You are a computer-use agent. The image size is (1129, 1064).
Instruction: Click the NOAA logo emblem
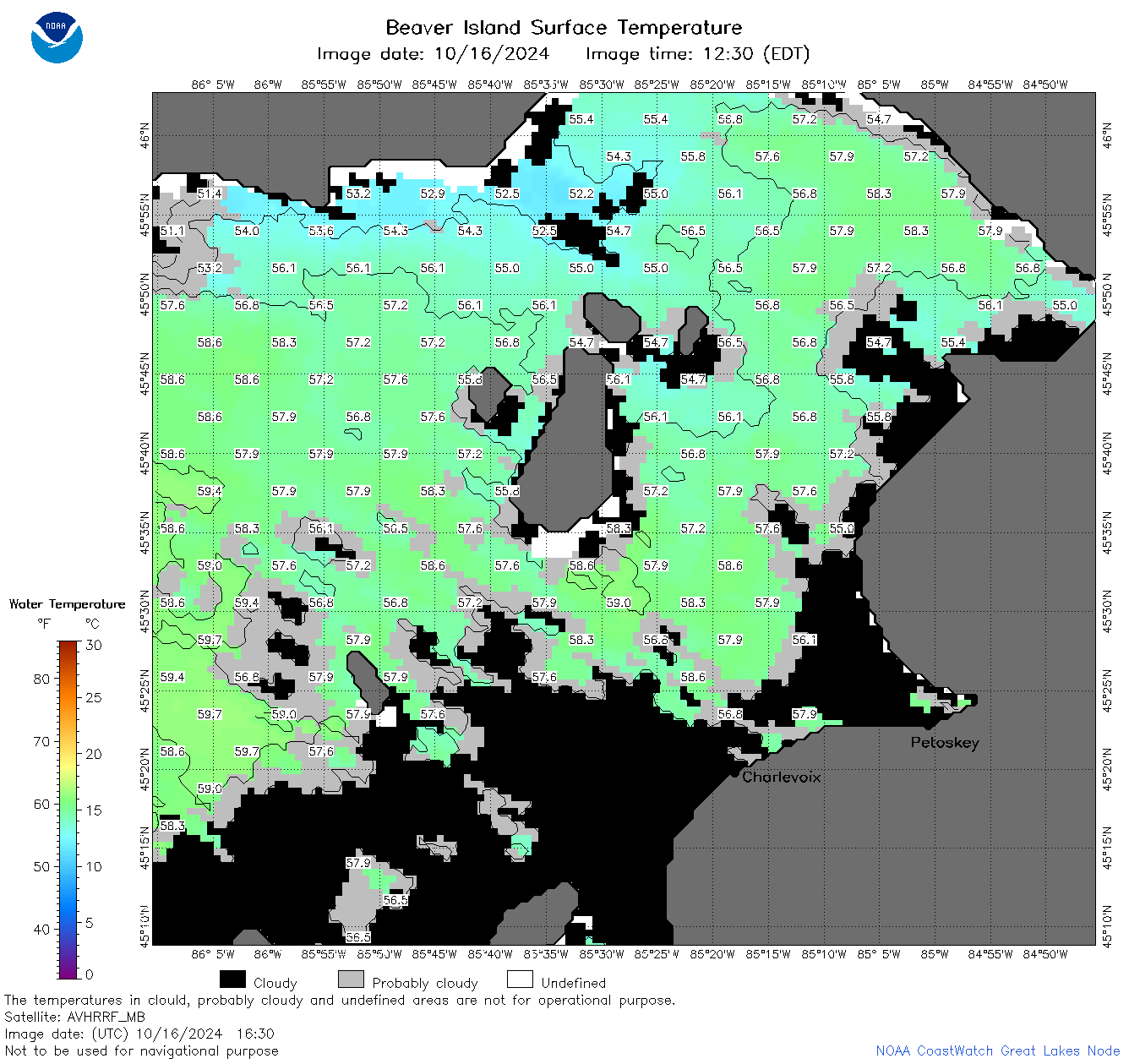point(57,37)
